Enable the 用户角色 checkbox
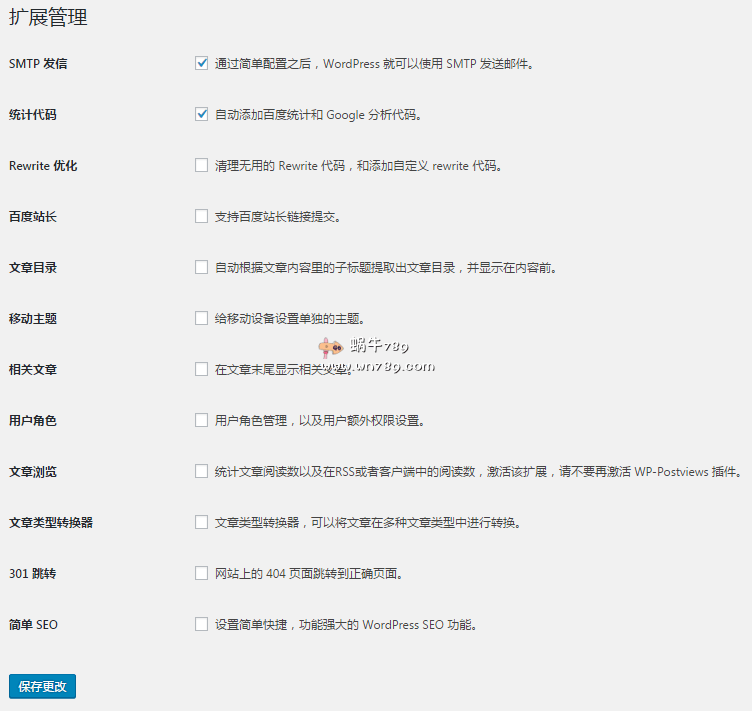Image resolution: width=752 pixels, height=711 pixels. [x=202, y=420]
